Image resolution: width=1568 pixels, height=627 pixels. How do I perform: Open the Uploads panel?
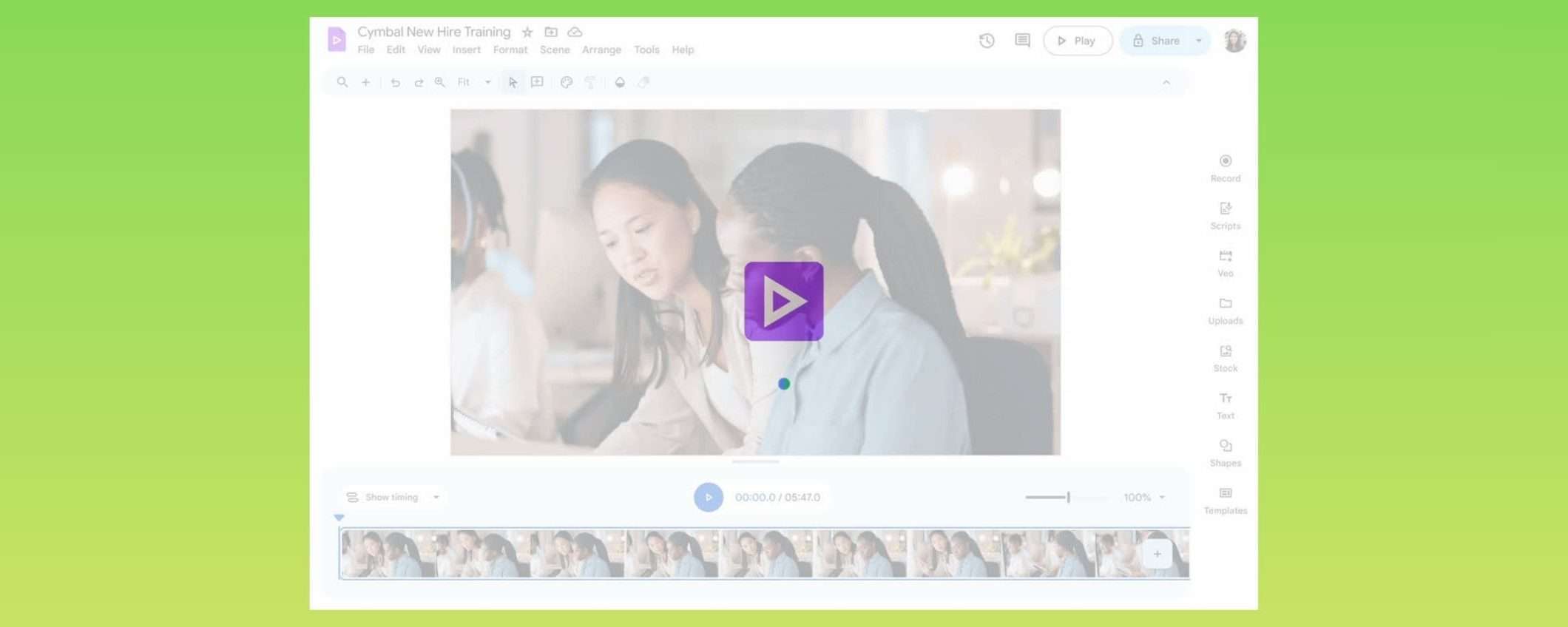pyautogui.click(x=1226, y=311)
